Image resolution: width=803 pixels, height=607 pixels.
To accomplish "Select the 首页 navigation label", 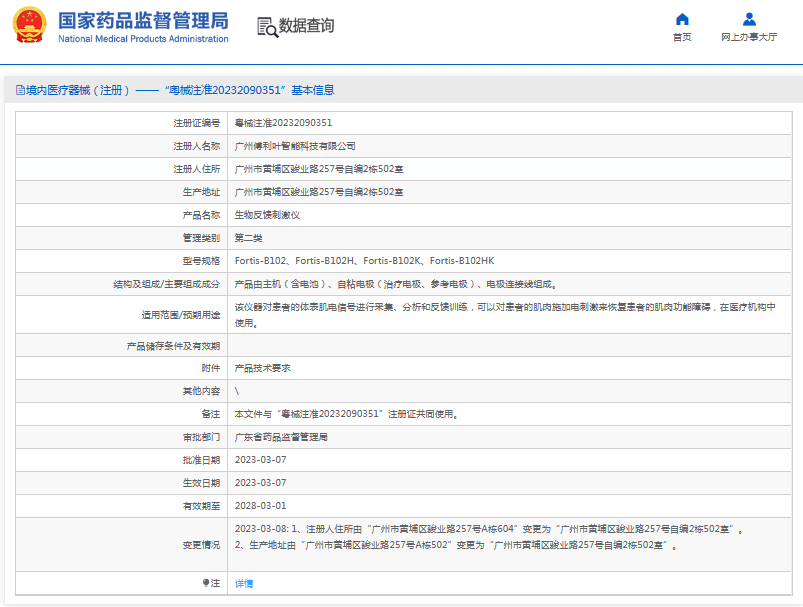I will tap(681, 35).
